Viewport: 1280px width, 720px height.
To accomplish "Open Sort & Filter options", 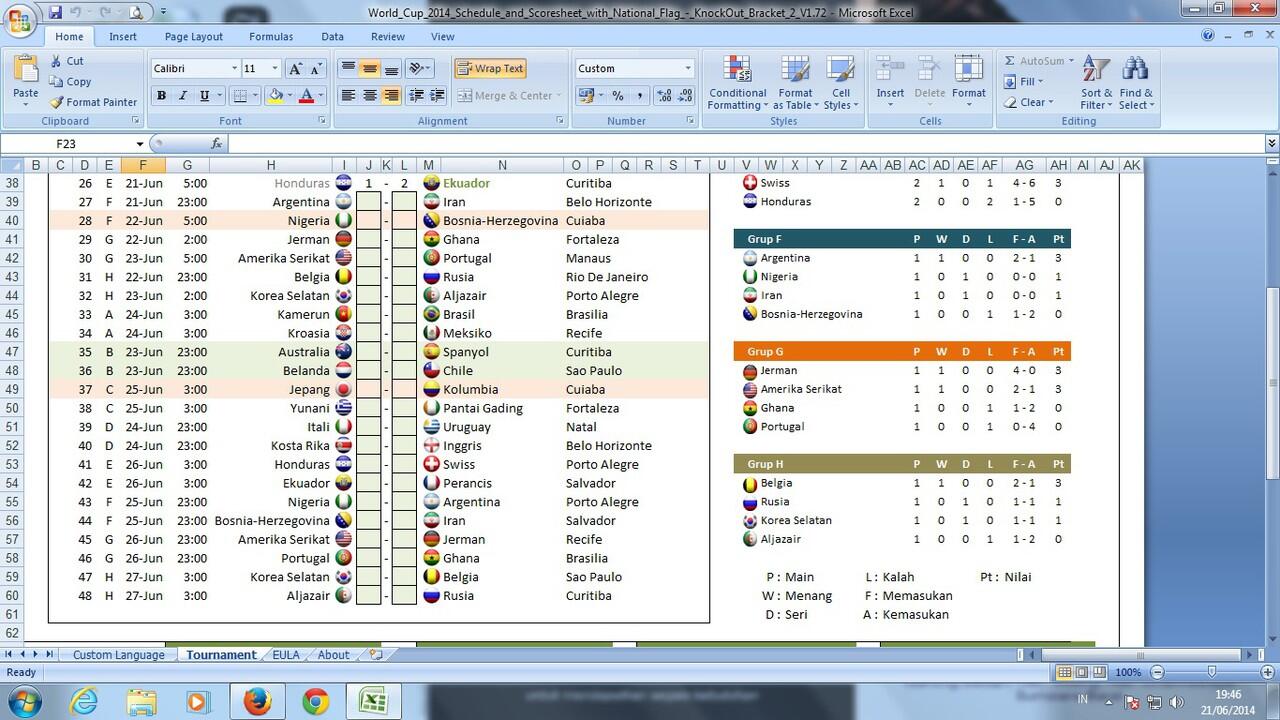I will click(1096, 82).
